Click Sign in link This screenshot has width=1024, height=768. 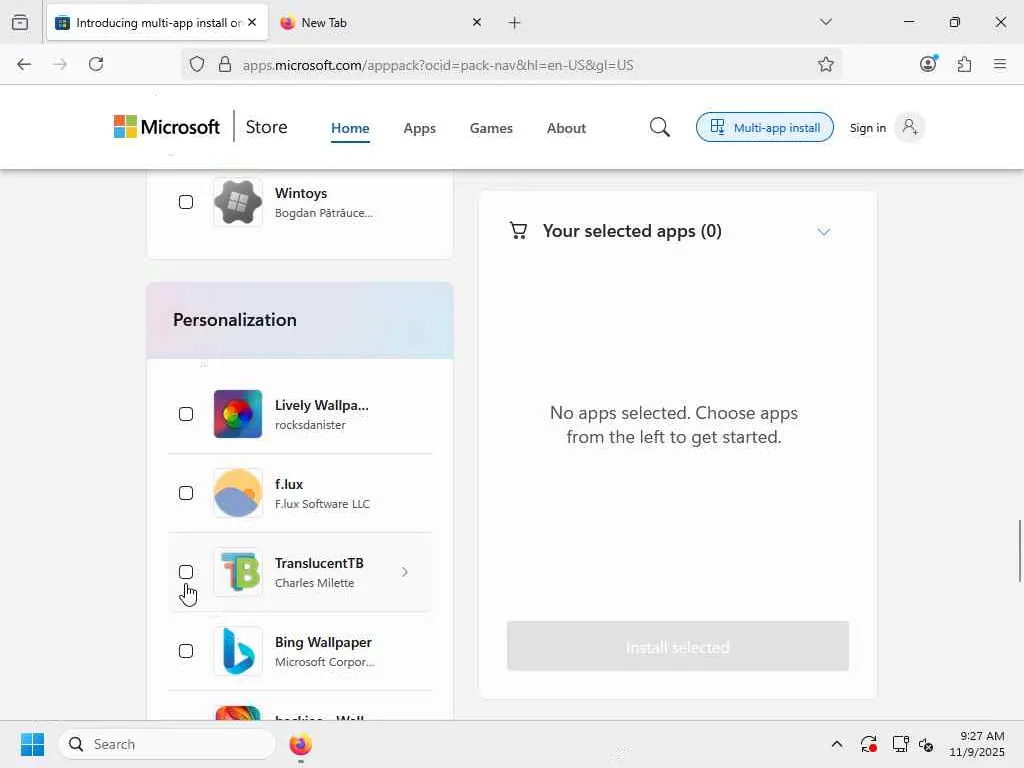pos(867,128)
